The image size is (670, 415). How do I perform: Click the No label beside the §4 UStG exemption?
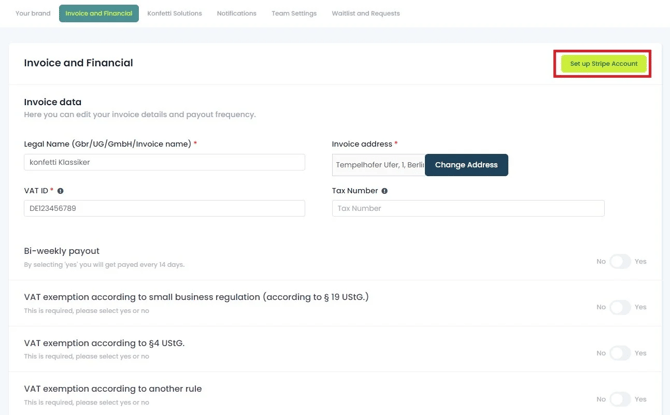click(601, 353)
